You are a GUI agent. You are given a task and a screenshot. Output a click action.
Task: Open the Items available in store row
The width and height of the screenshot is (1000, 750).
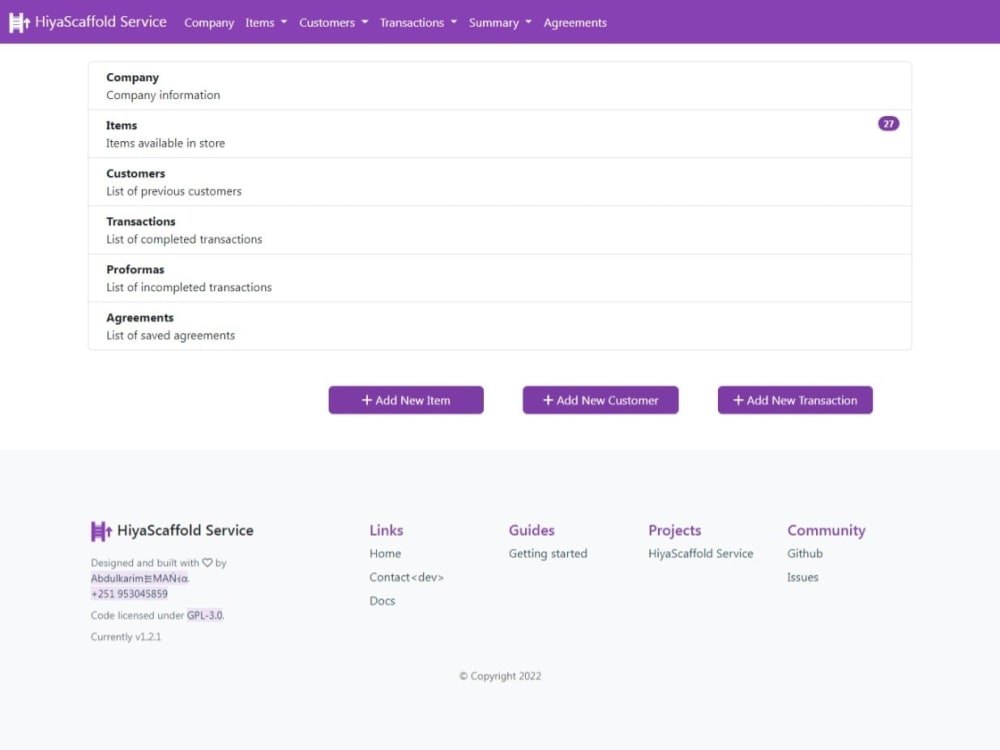click(x=500, y=134)
